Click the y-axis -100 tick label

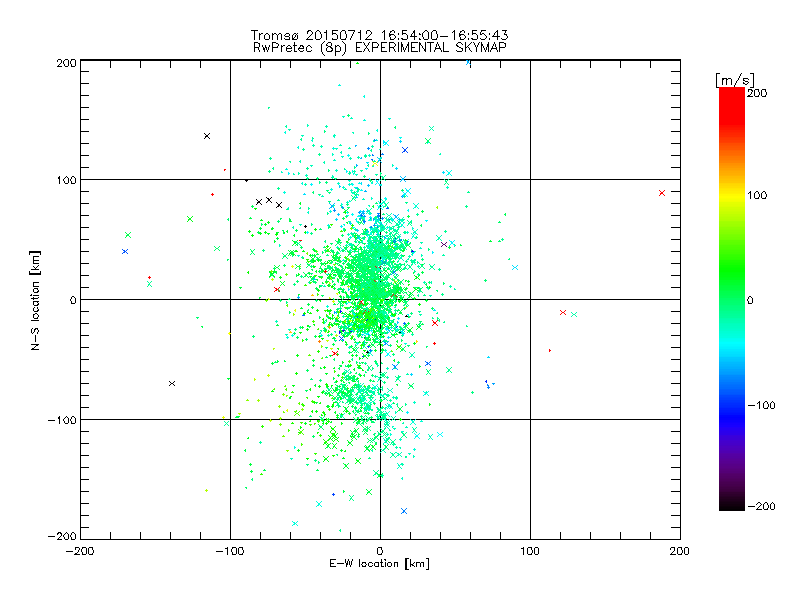point(62,420)
